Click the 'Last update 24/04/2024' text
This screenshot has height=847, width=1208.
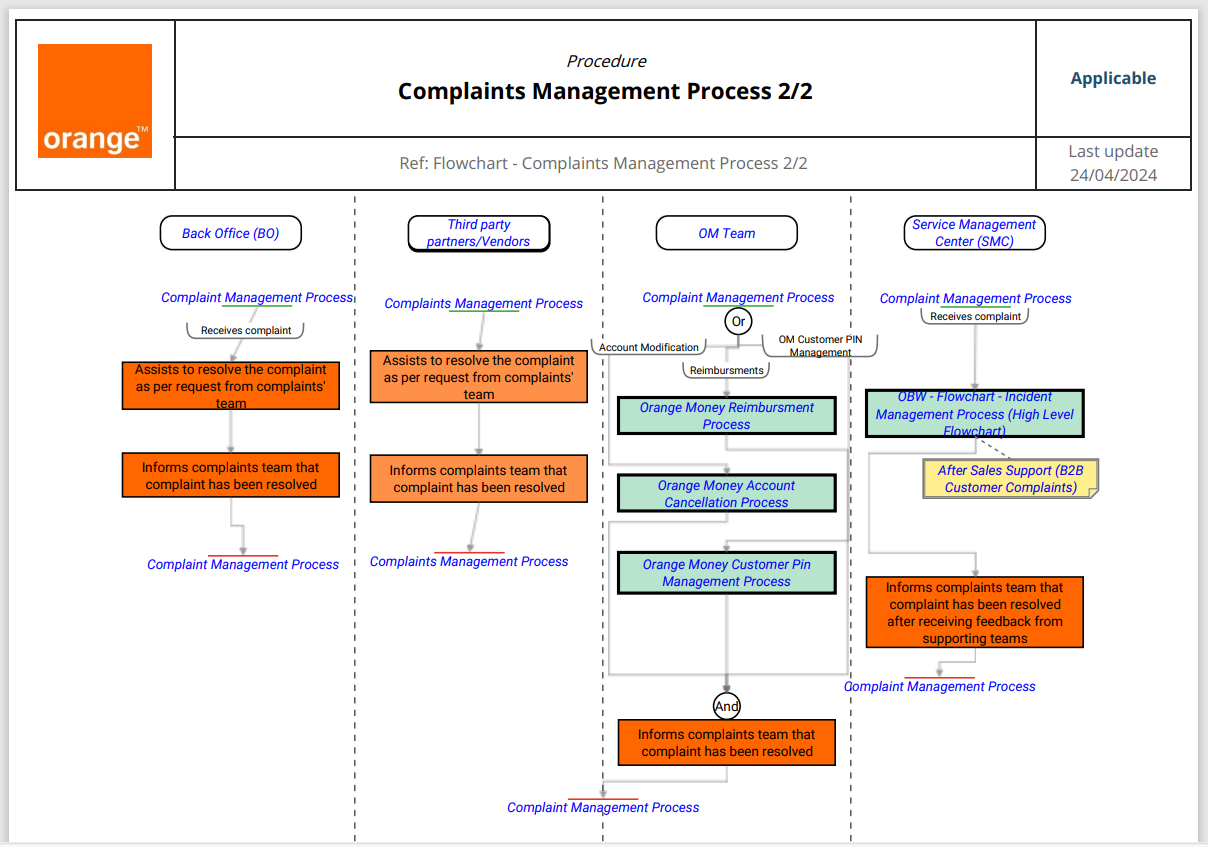tap(1113, 163)
